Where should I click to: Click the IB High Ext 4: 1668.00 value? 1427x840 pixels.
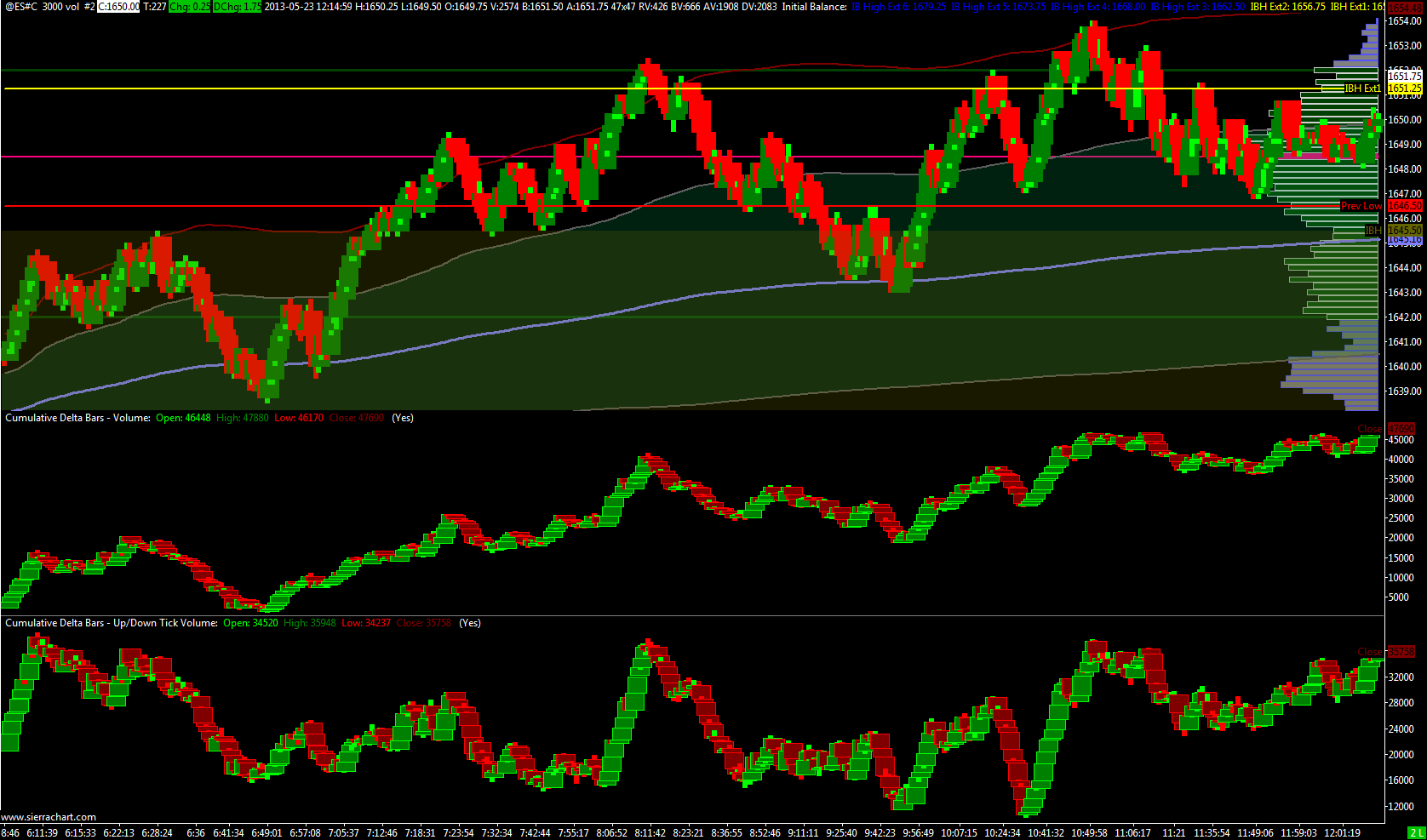[x=1098, y=7]
